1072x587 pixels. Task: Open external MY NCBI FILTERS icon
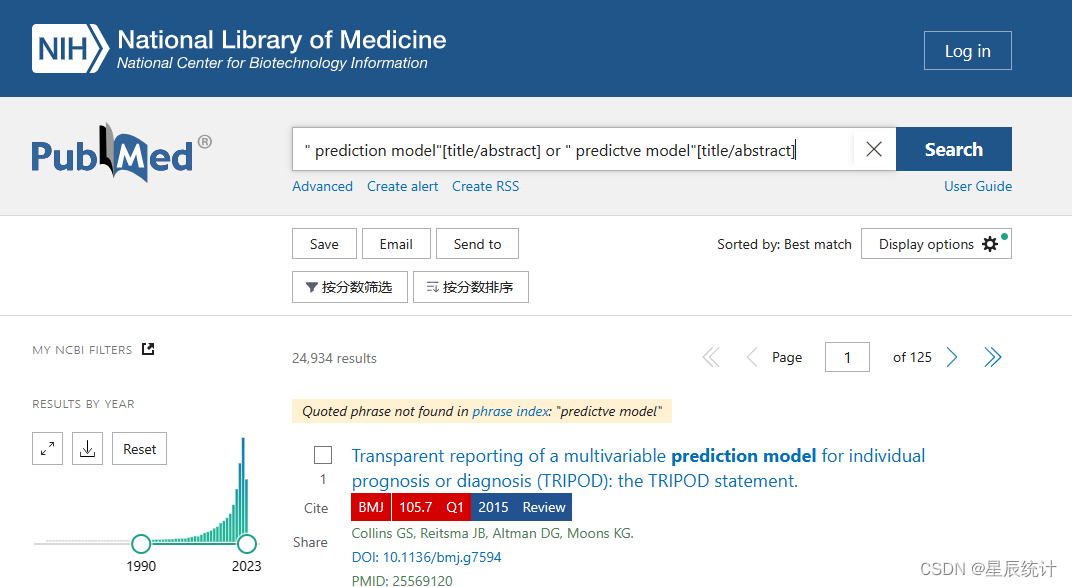point(148,349)
